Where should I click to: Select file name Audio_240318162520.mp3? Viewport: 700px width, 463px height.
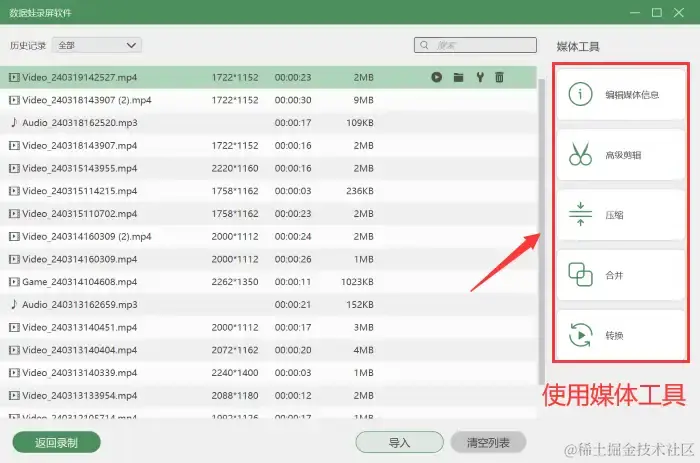(x=80, y=123)
